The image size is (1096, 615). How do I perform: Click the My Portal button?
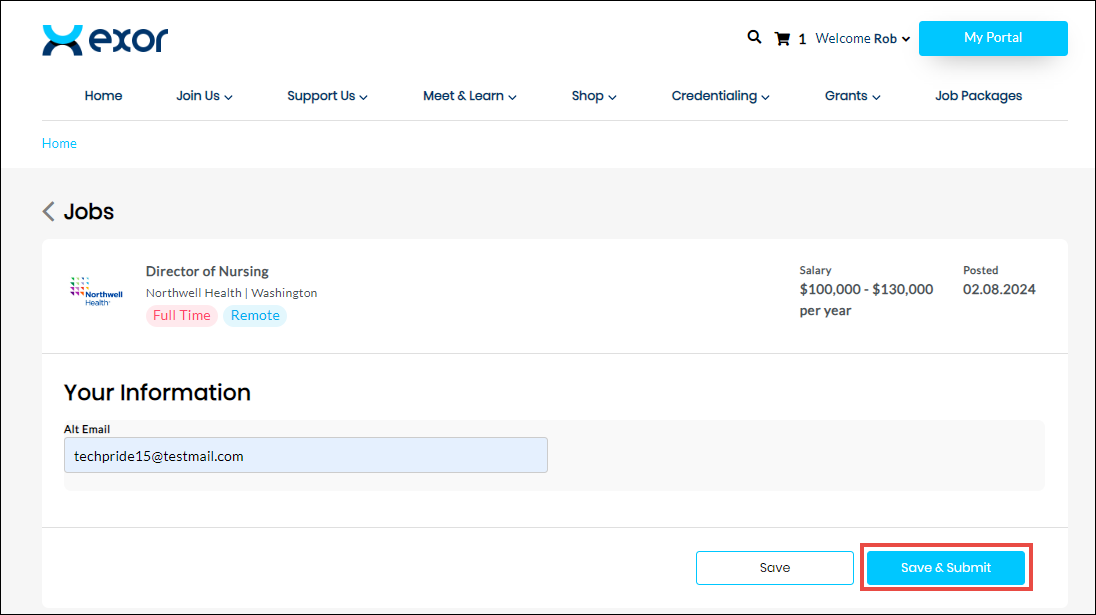click(992, 38)
